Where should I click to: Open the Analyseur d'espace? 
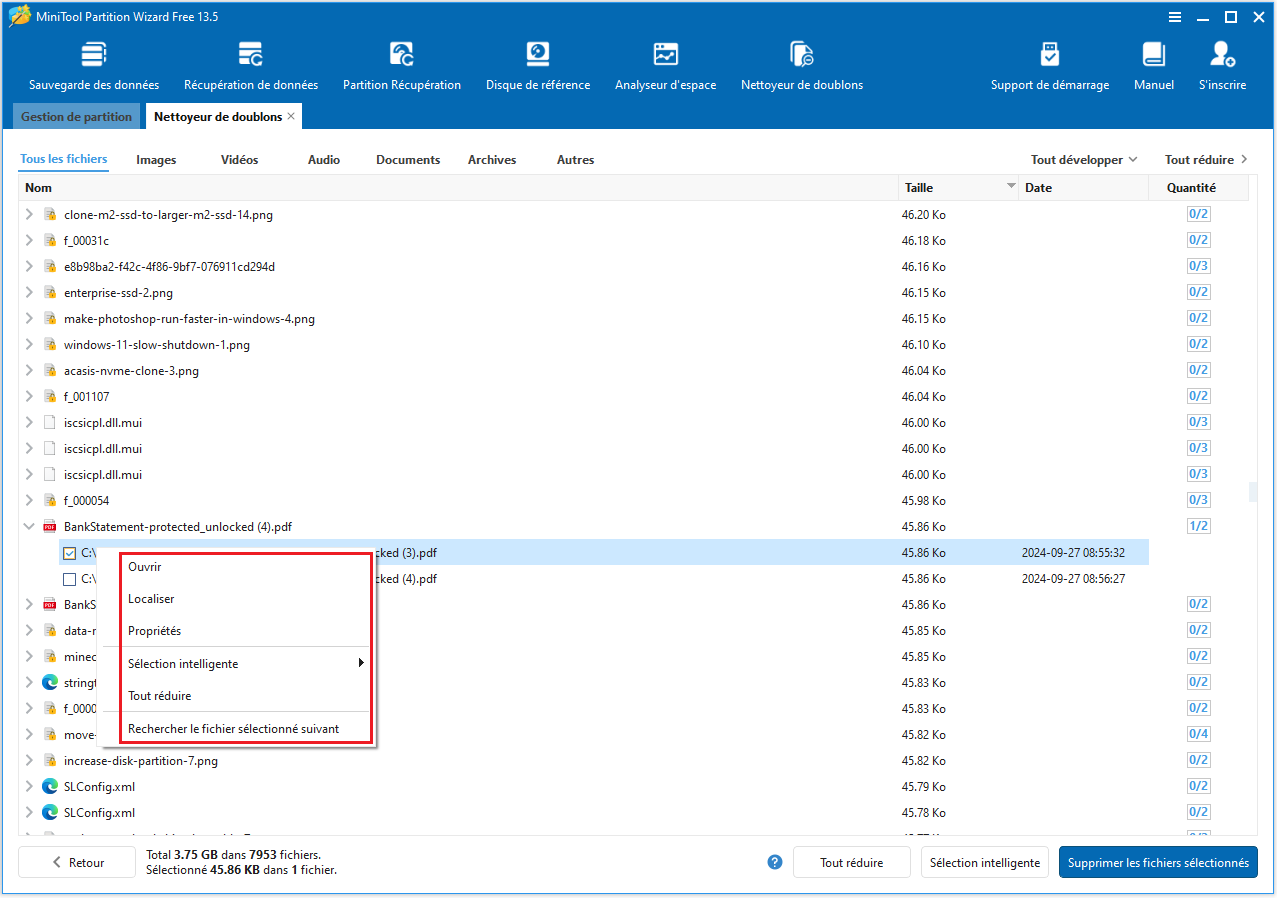click(x=665, y=63)
